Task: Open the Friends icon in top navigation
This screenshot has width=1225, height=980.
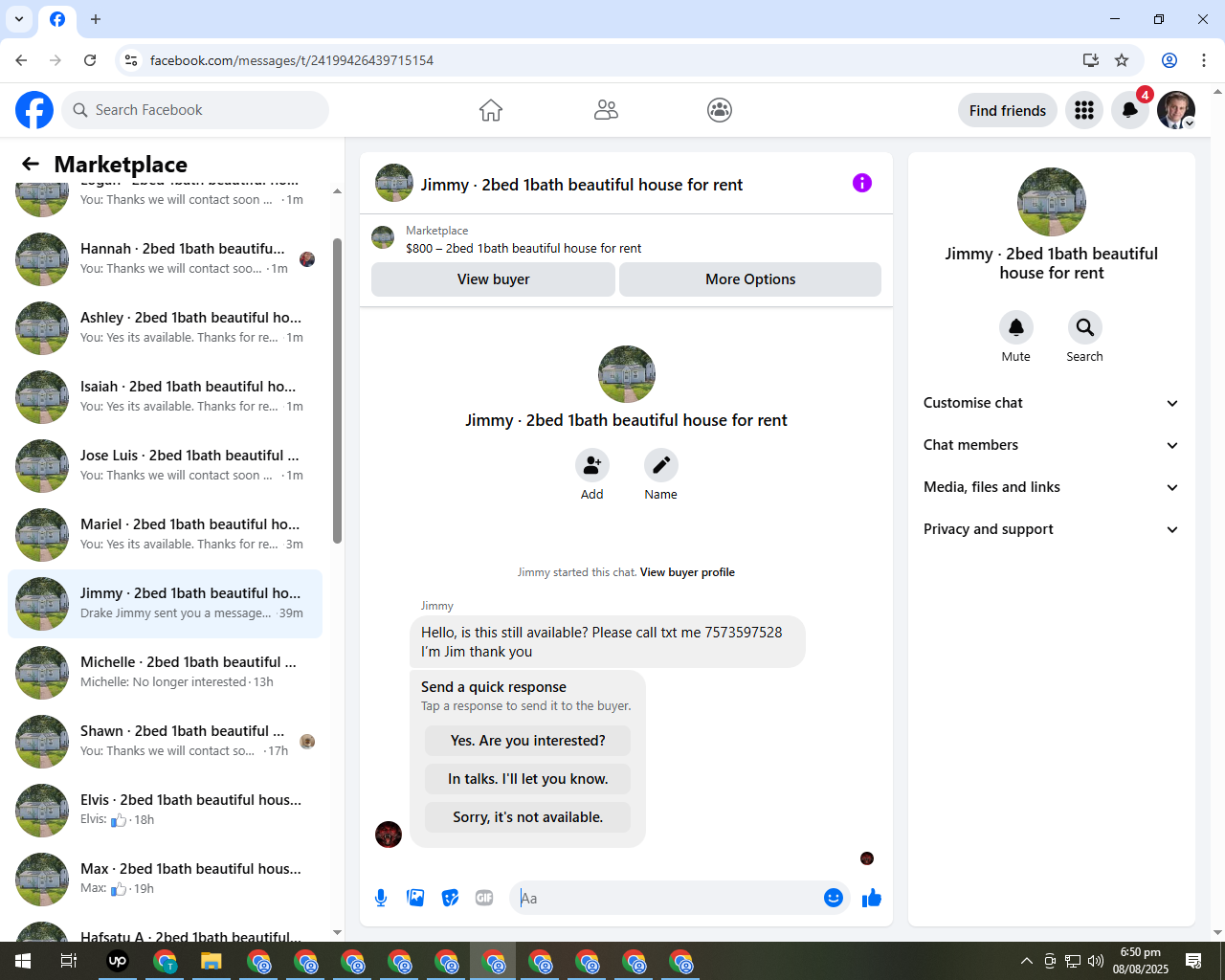Action: click(x=606, y=110)
